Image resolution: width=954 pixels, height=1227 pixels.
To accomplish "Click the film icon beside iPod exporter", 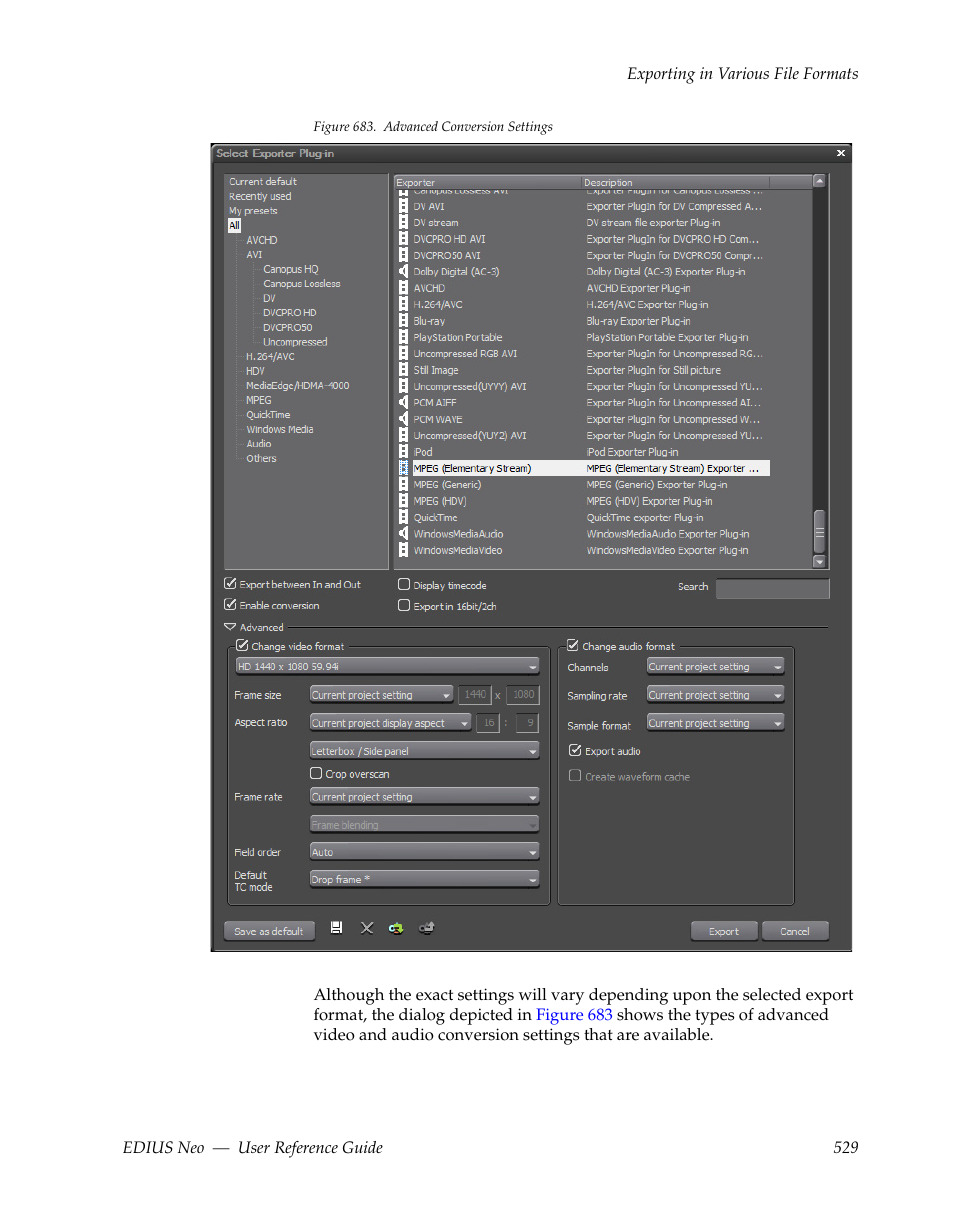I will (x=403, y=452).
